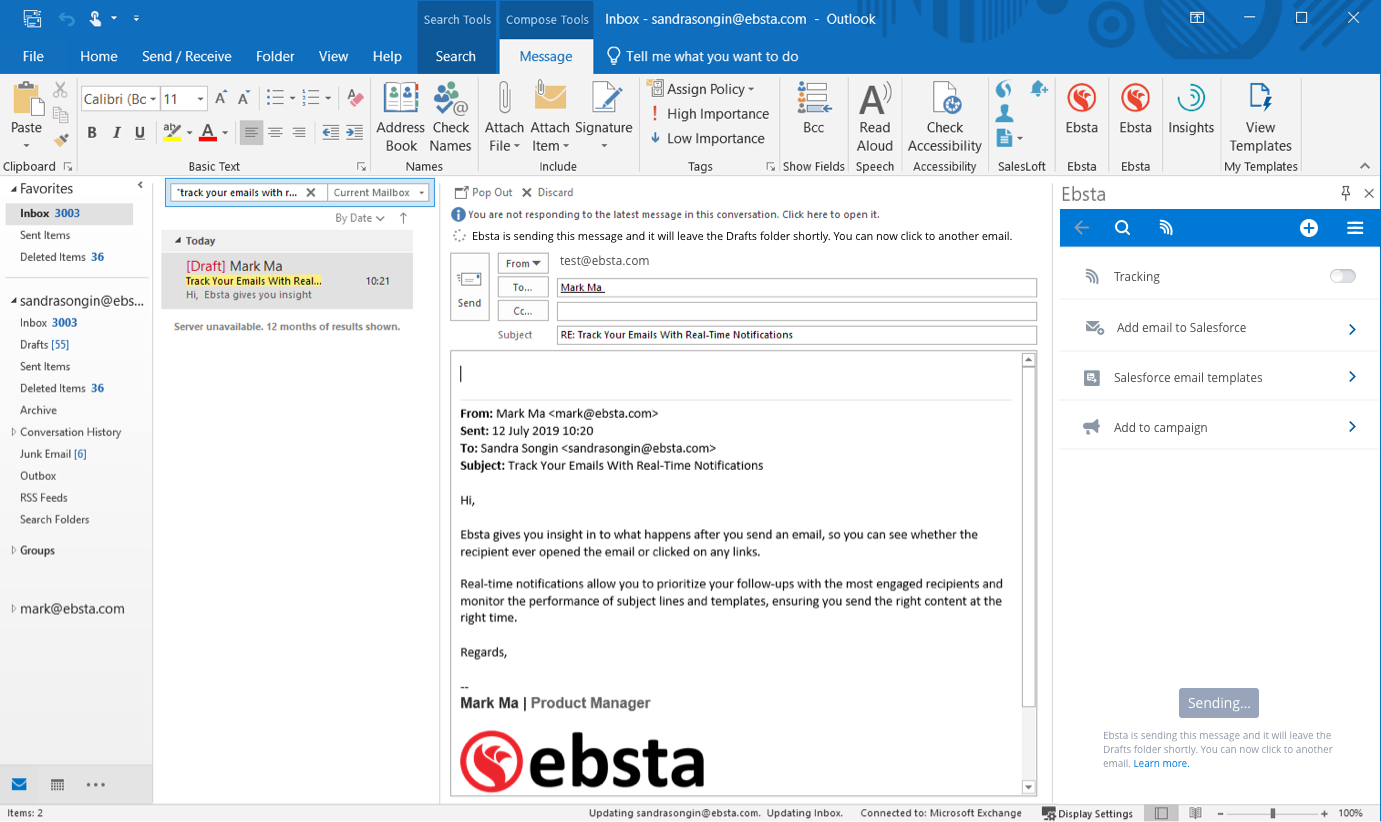Toggle italic formatting in Basic Text
The width and height of the screenshot is (1381, 822).
[x=116, y=133]
